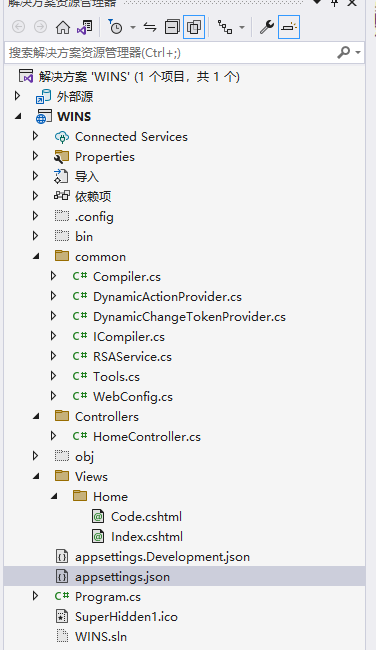
Task: Collapse all items with the minus-box icon
Action: click(172, 27)
